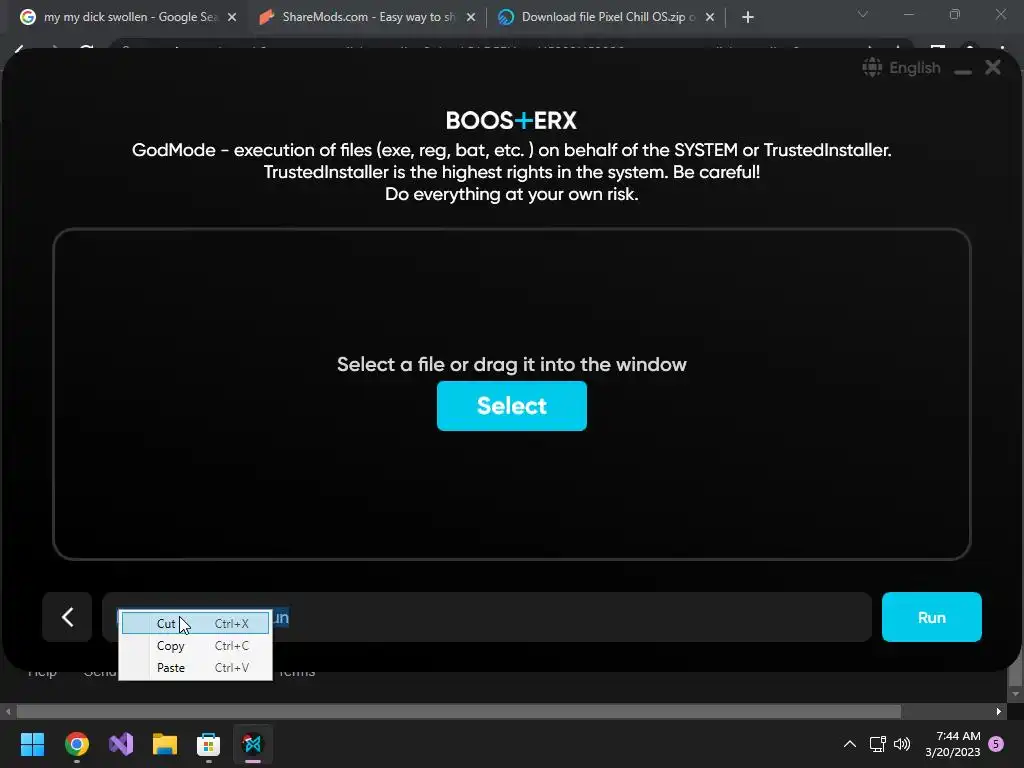Close the Google Search tab
This screenshot has height=768, width=1024.
pyautogui.click(x=232, y=18)
